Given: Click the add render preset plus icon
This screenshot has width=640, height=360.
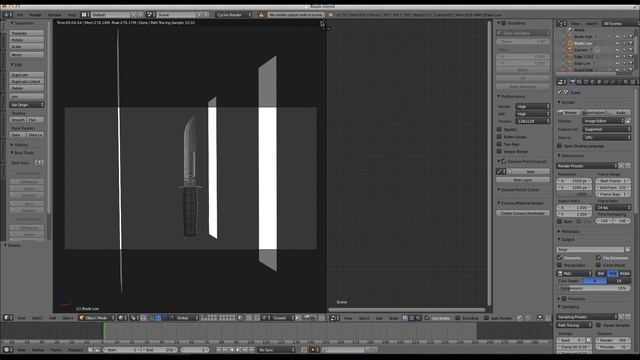Looking at the screenshot, I should coord(622,166).
